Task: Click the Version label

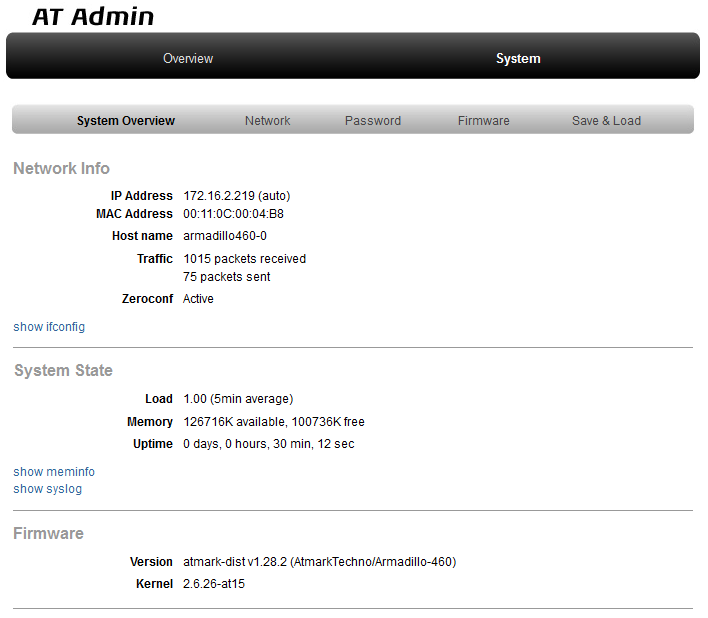Action: 151,562
